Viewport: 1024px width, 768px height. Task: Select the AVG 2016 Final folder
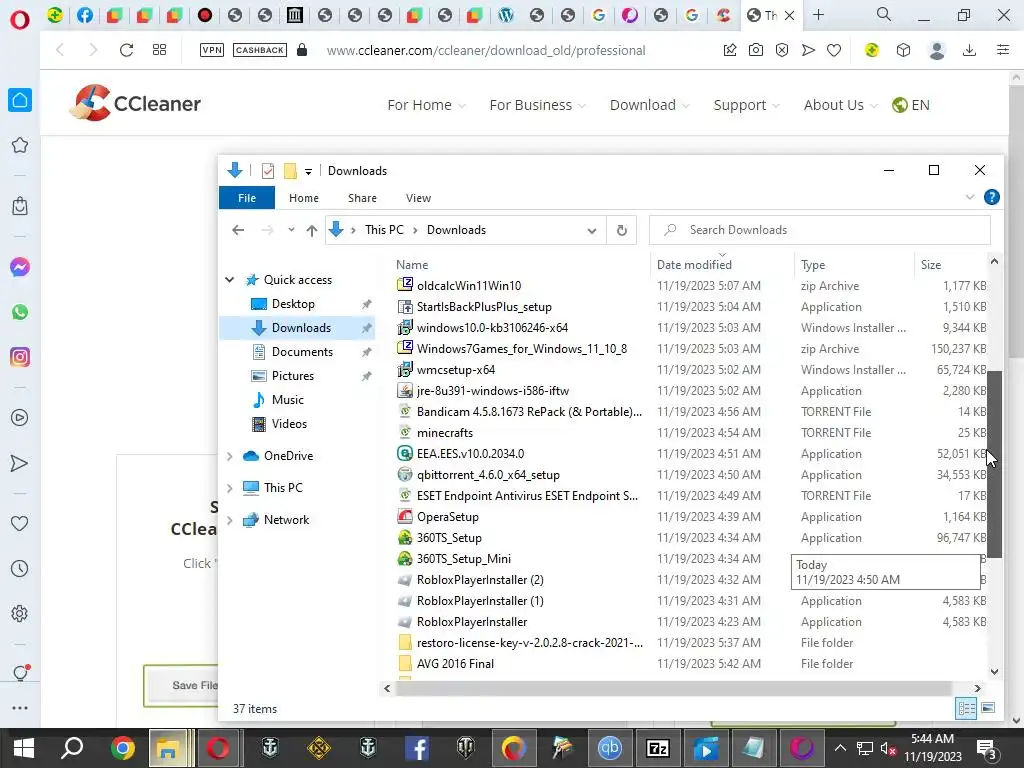[x=455, y=664]
